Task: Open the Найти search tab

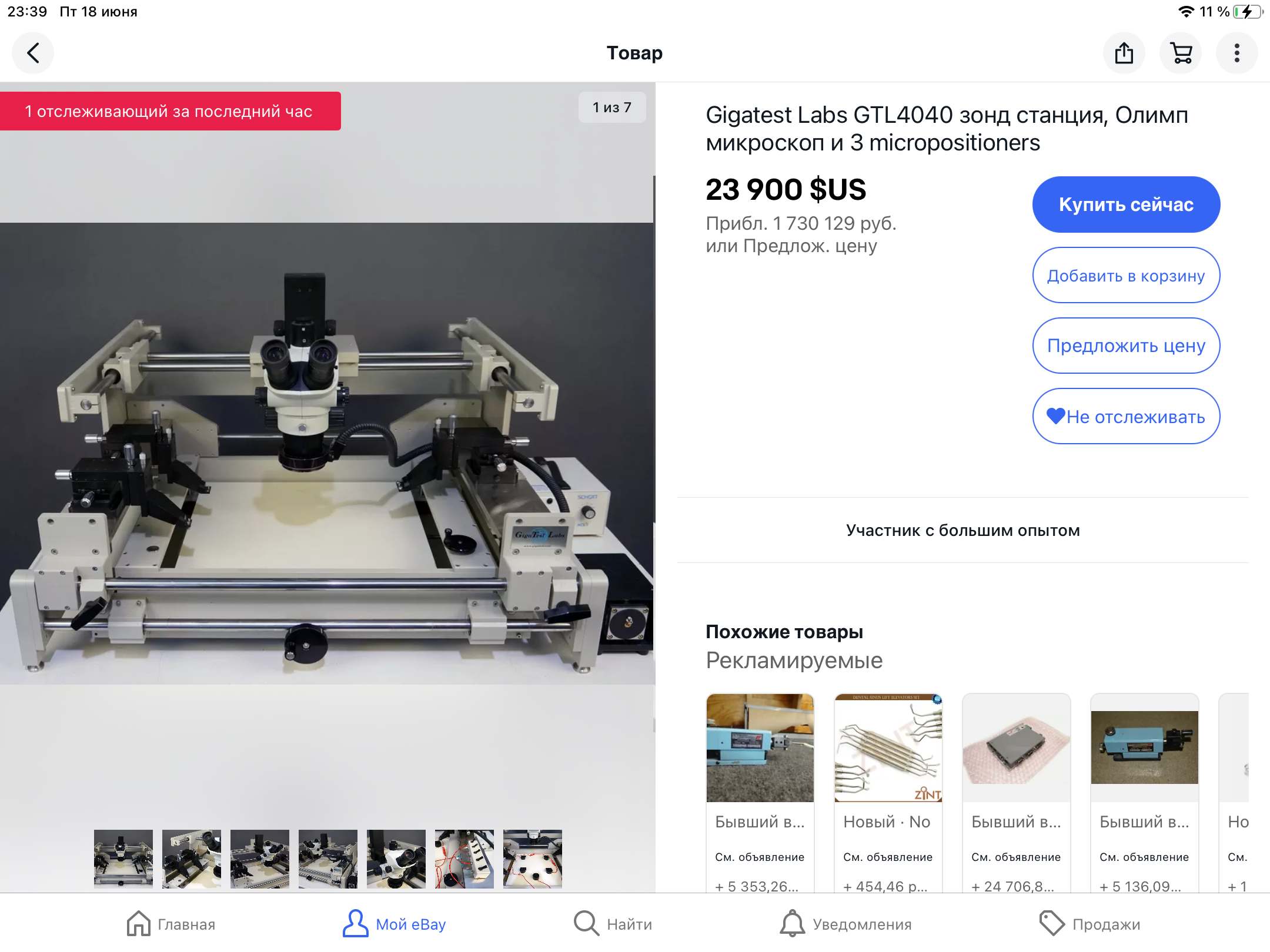Action: click(x=613, y=924)
